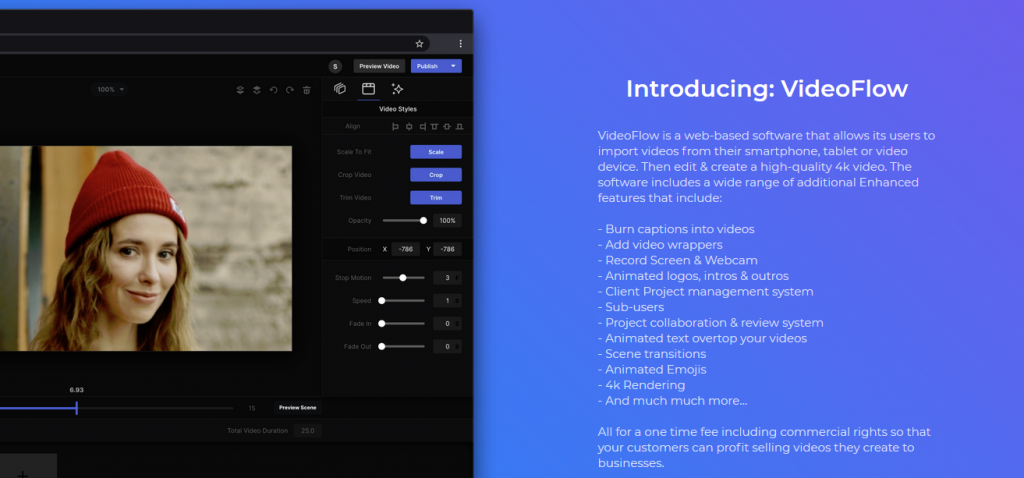Click the Position Y input field

447,249
